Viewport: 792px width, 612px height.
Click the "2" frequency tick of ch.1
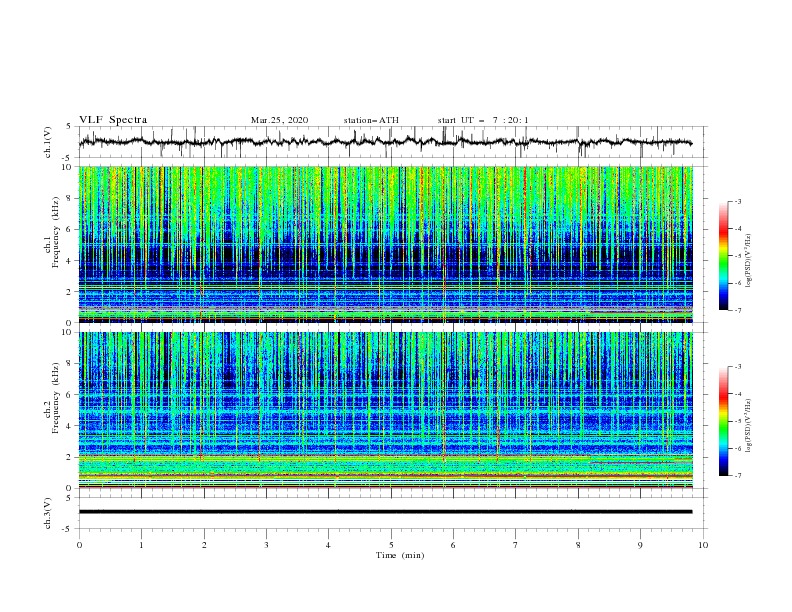click(x=71, y=291)
